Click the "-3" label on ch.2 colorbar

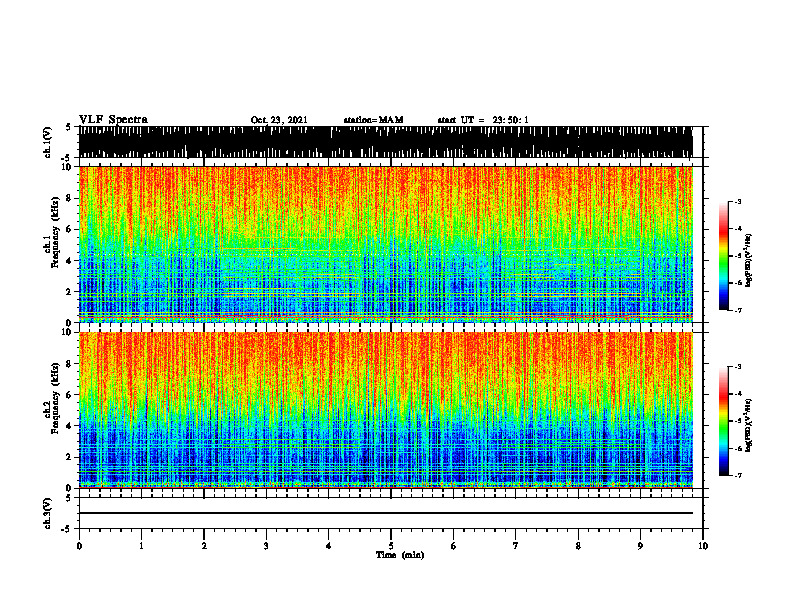(x=737, y=367)
